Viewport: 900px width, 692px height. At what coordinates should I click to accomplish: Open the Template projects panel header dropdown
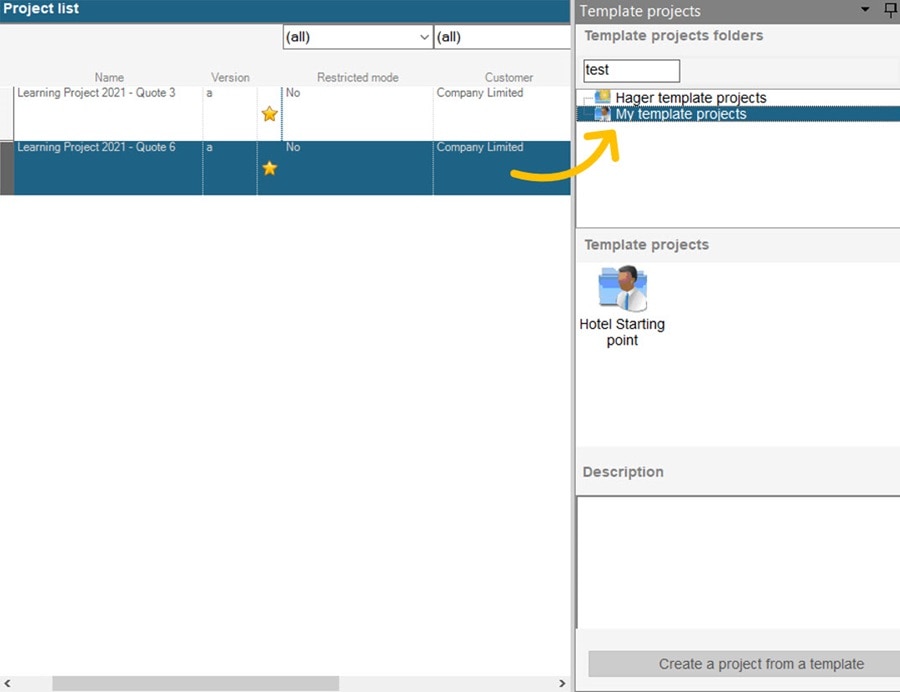[x=866, y=11]
